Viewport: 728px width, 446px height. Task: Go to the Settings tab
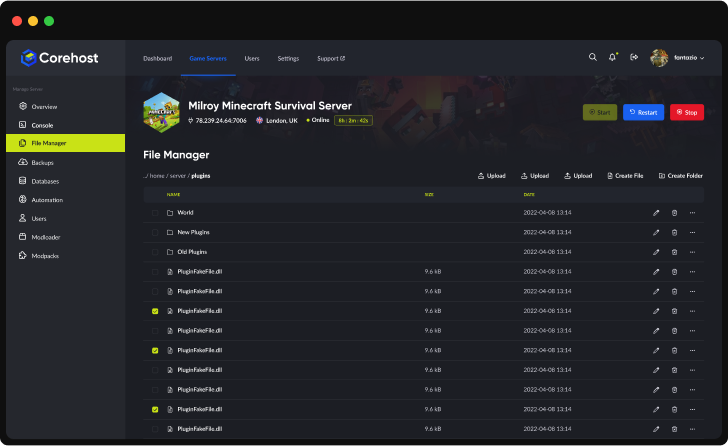(288, 58)
